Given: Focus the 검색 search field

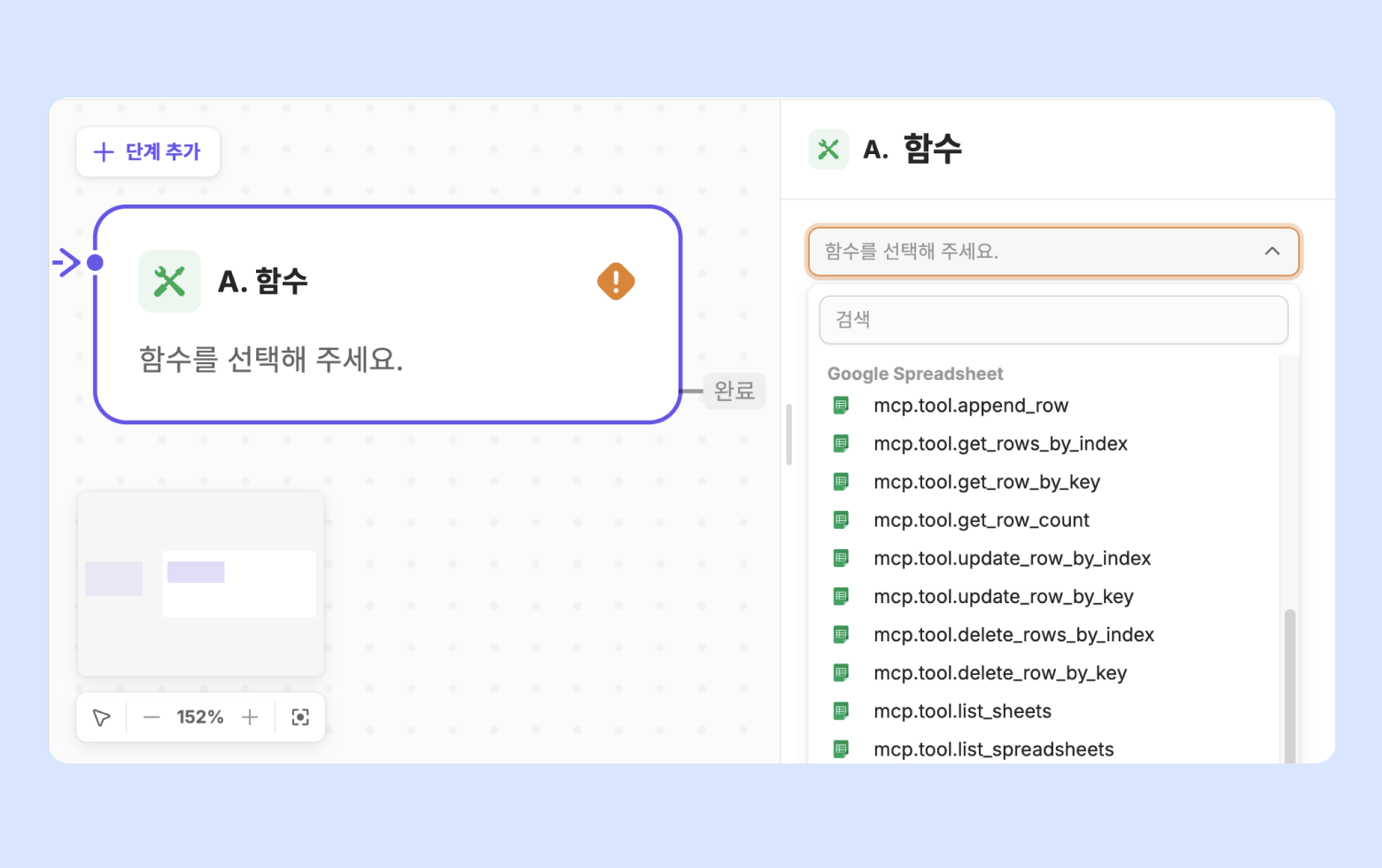Looking at the screenshot, I should (x=1053, y=320).
